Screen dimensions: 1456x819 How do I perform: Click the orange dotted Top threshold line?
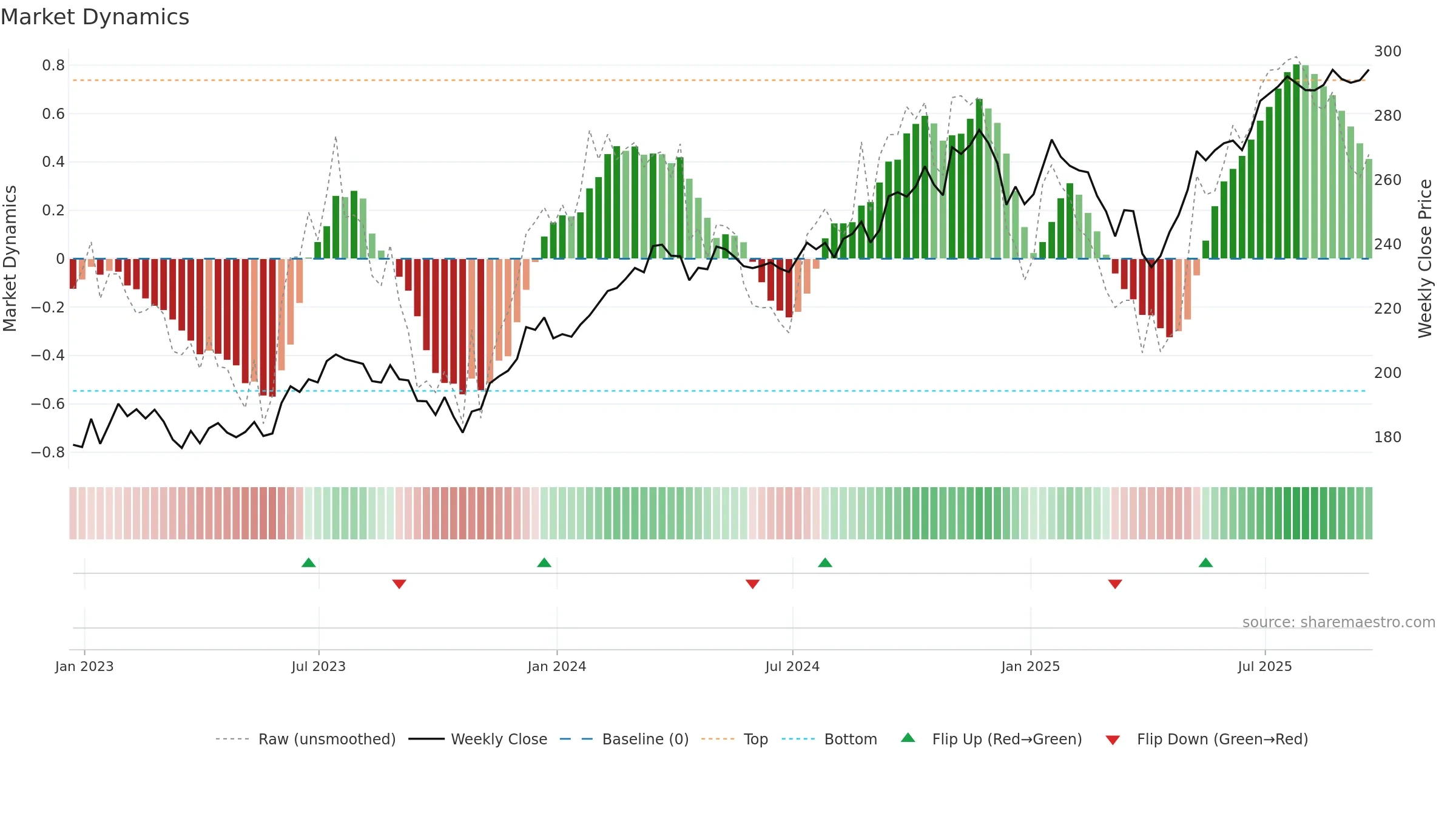[719, 80]
